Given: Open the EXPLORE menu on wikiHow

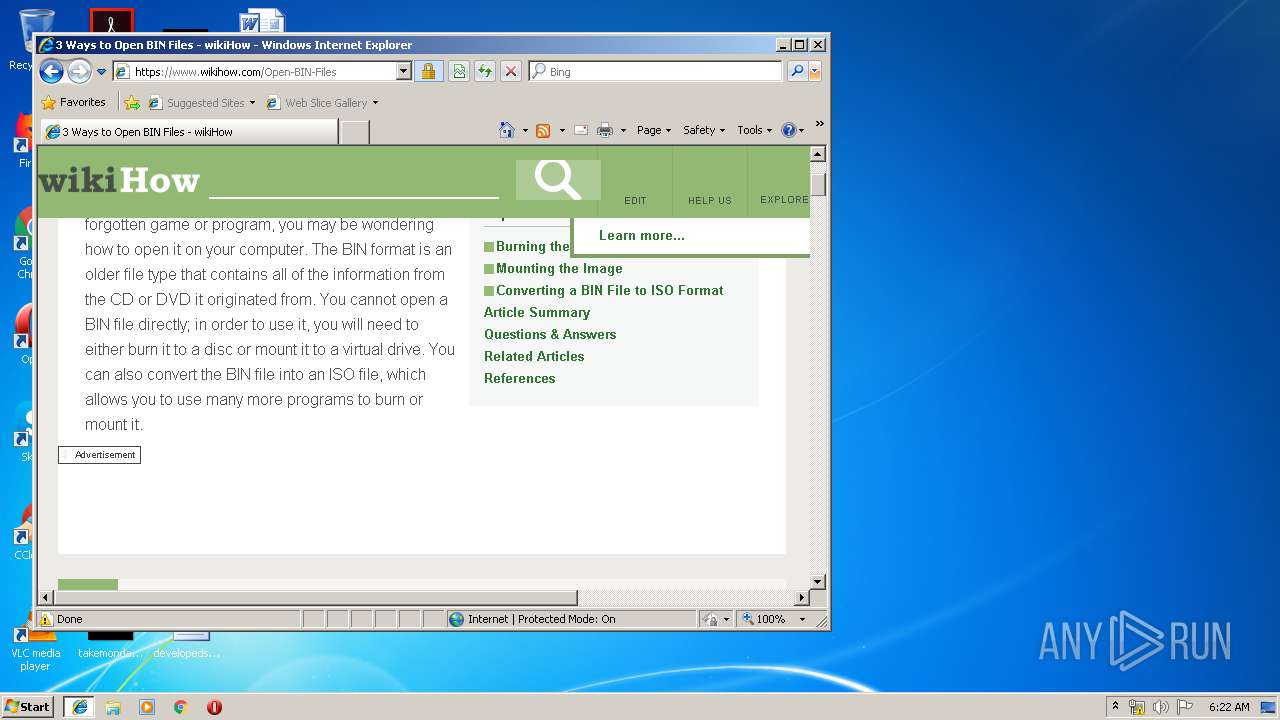Looking at the screenshot, I should coord(784,199).
